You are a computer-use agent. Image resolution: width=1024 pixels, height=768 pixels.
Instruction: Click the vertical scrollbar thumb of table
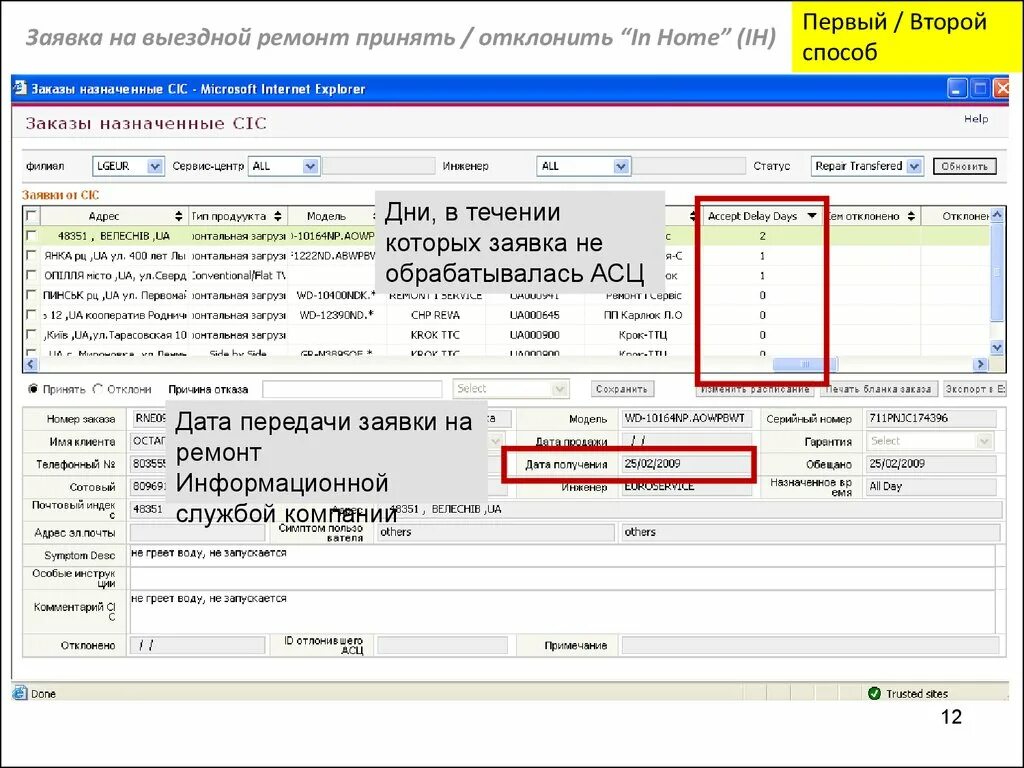coord(997,271)
